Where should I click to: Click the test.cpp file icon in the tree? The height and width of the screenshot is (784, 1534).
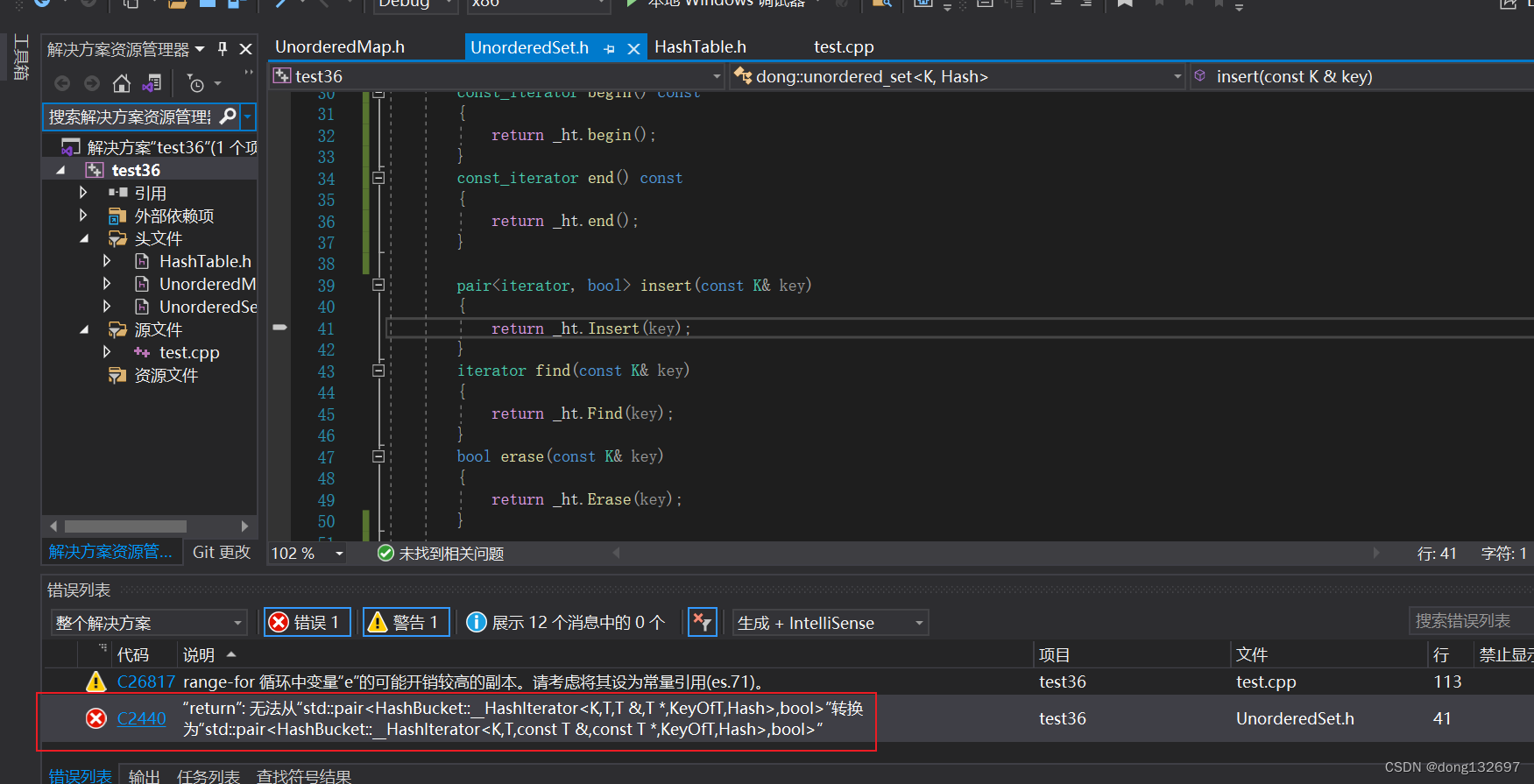click(142, 352)
